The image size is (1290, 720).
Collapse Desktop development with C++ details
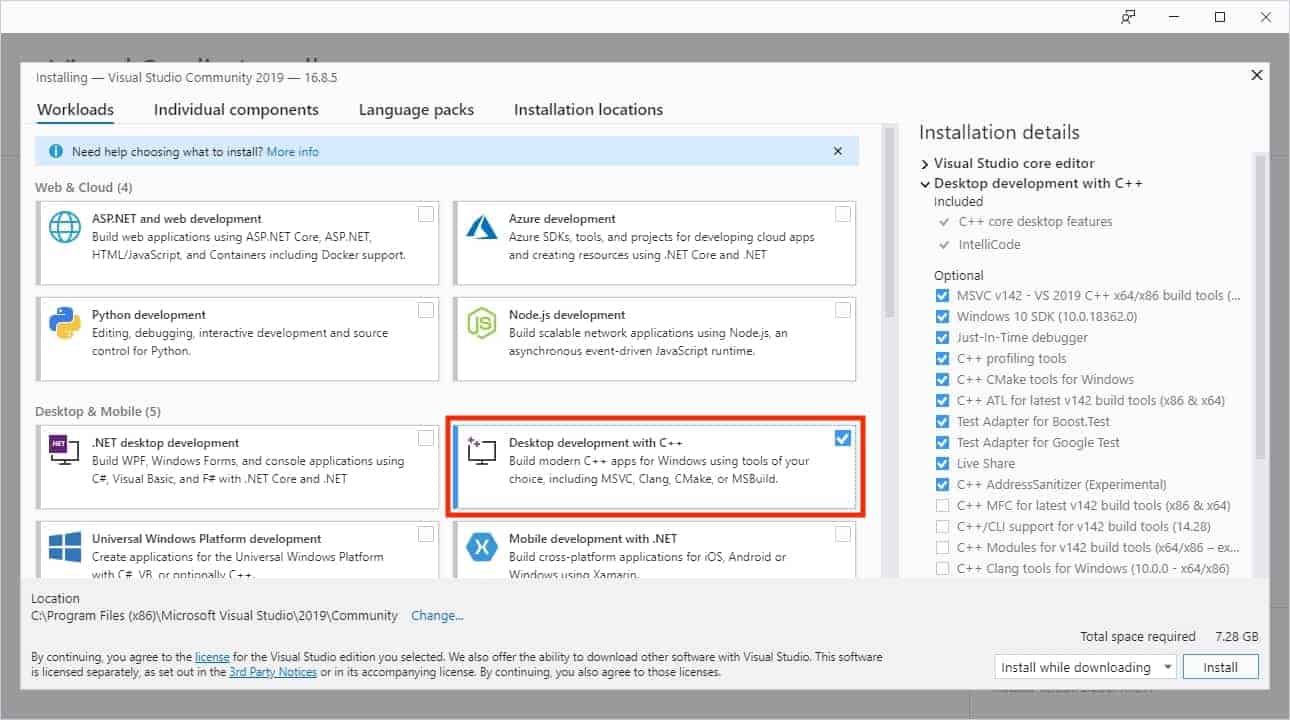[924, 184]
